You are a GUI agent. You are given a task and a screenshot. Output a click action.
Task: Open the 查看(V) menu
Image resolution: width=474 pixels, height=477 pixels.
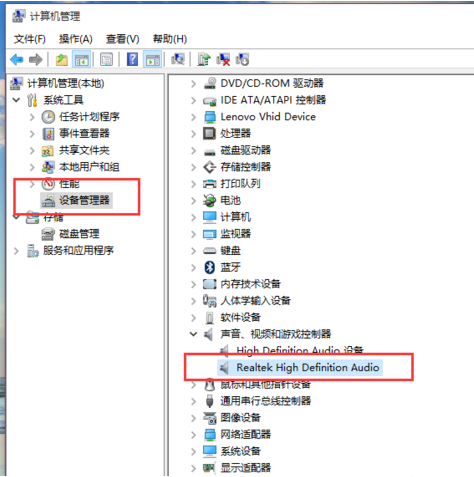point(122,39)
